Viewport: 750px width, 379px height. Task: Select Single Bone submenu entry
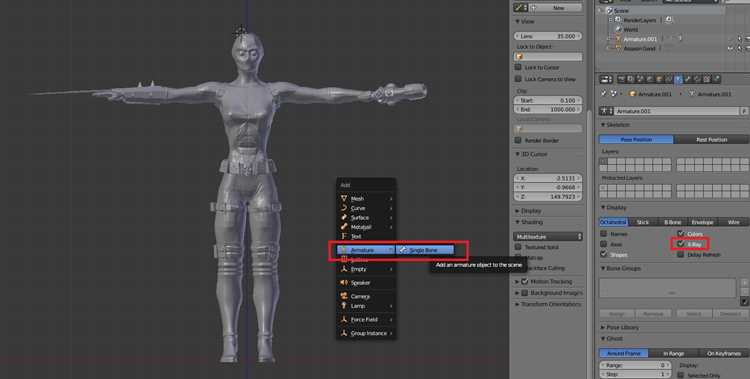click(425, 250)
